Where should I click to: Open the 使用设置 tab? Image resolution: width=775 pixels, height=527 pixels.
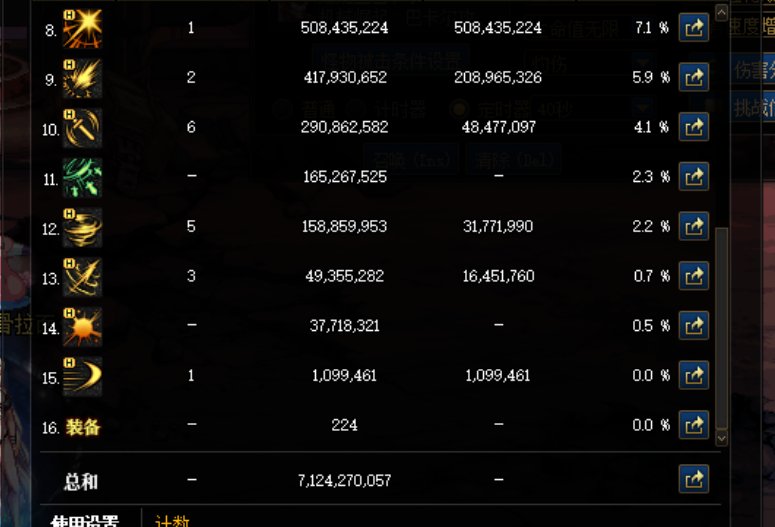[x=85, y=521]
